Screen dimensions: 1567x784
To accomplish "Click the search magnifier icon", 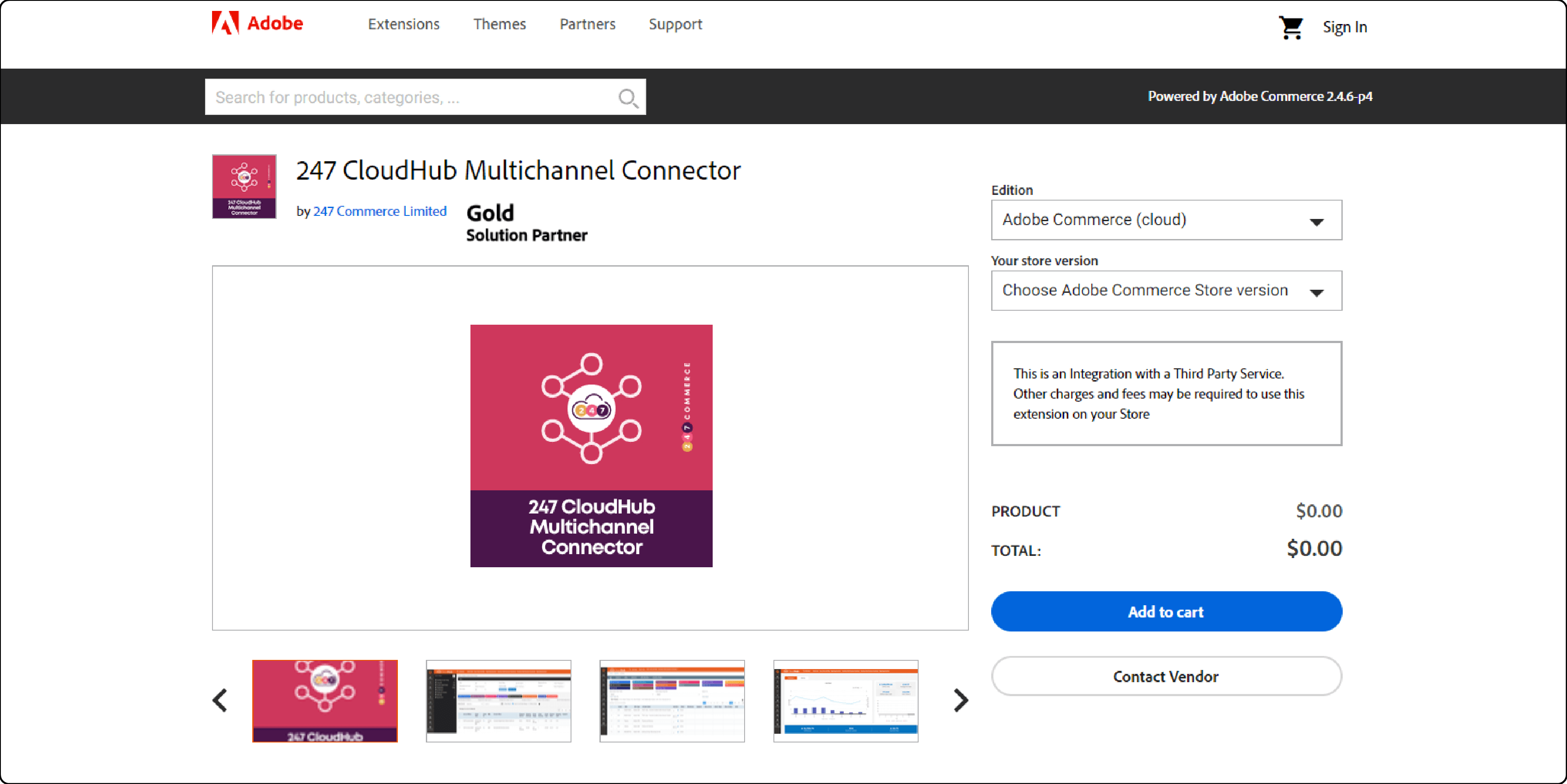I will click(x=628, y=97).
